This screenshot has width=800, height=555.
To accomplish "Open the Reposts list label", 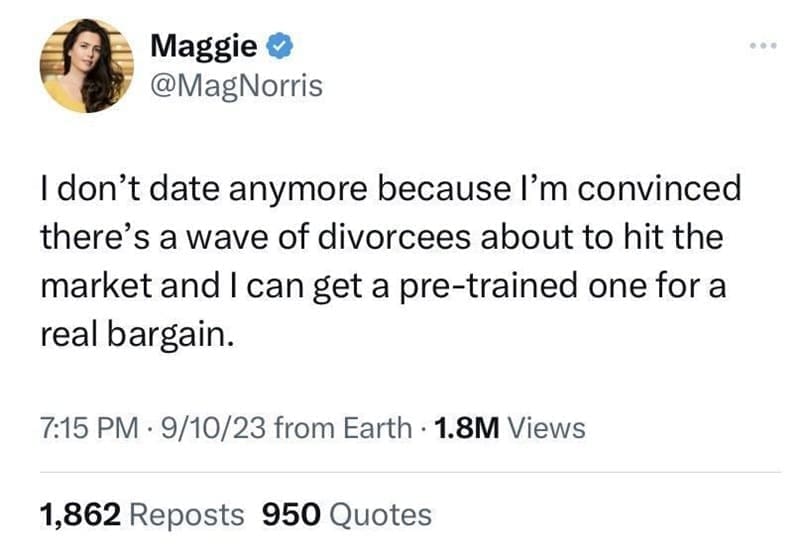I will tap(187, 514).
